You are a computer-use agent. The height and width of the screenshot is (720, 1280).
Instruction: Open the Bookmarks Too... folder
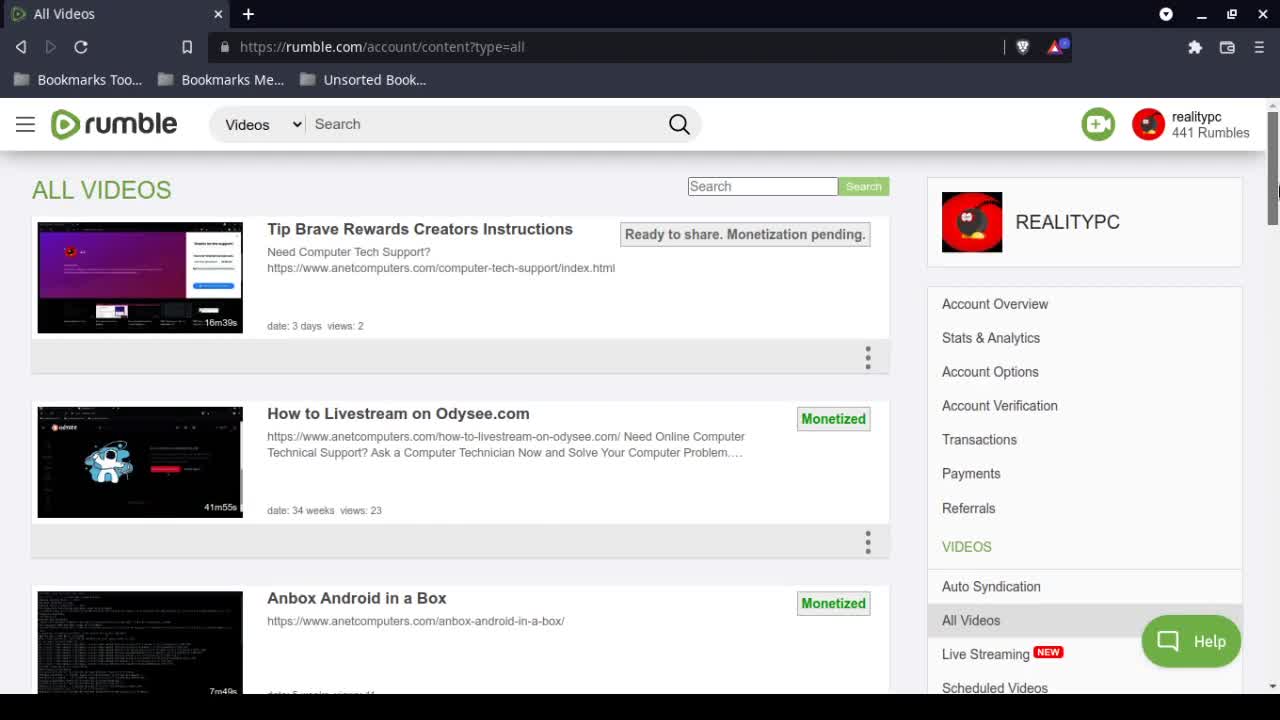(x=77, y=80)
